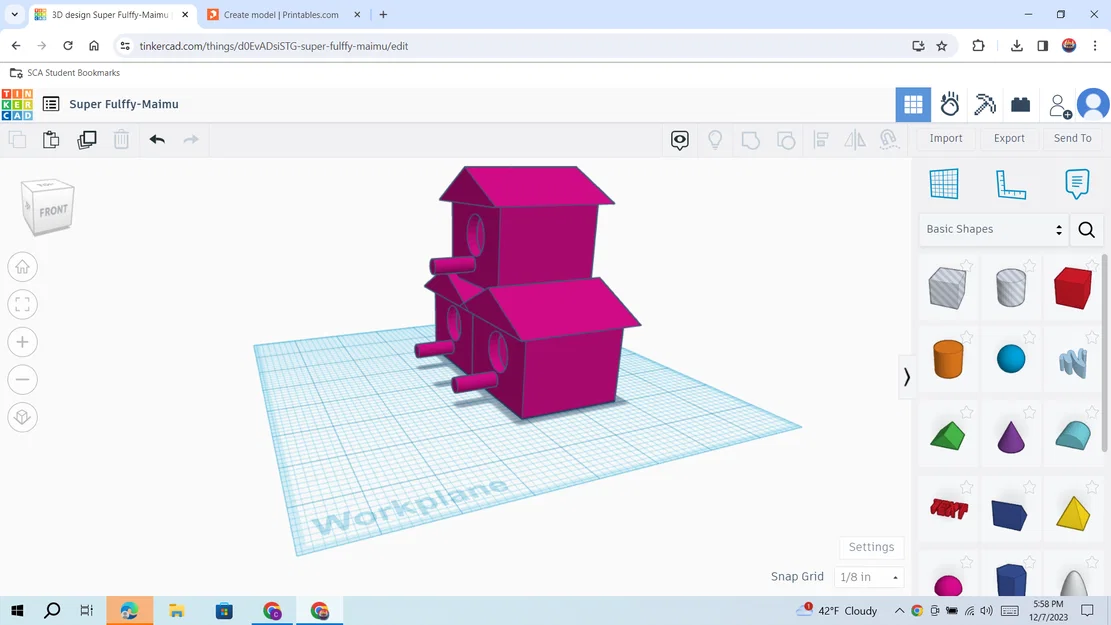Click the Align tool icon
The image size is (1111, 625).
[x=821, y=140]
